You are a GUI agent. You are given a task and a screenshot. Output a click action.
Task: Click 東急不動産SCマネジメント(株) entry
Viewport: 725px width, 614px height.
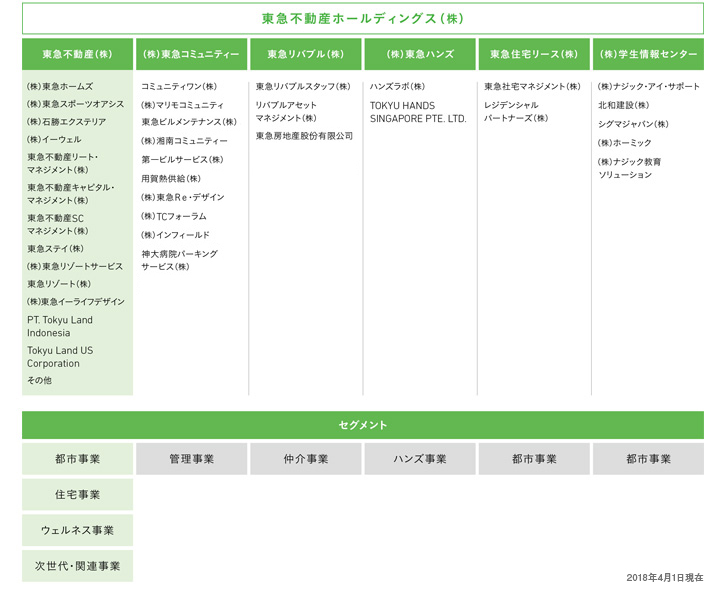tap(57, 224)
